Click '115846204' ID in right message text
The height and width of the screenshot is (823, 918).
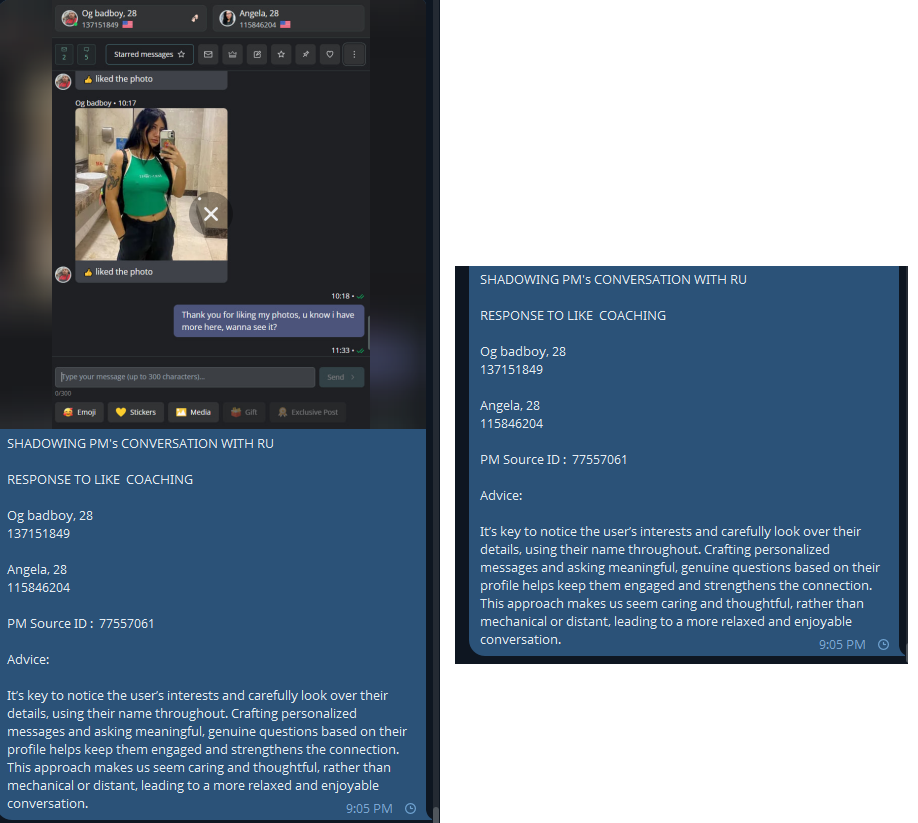512,424
